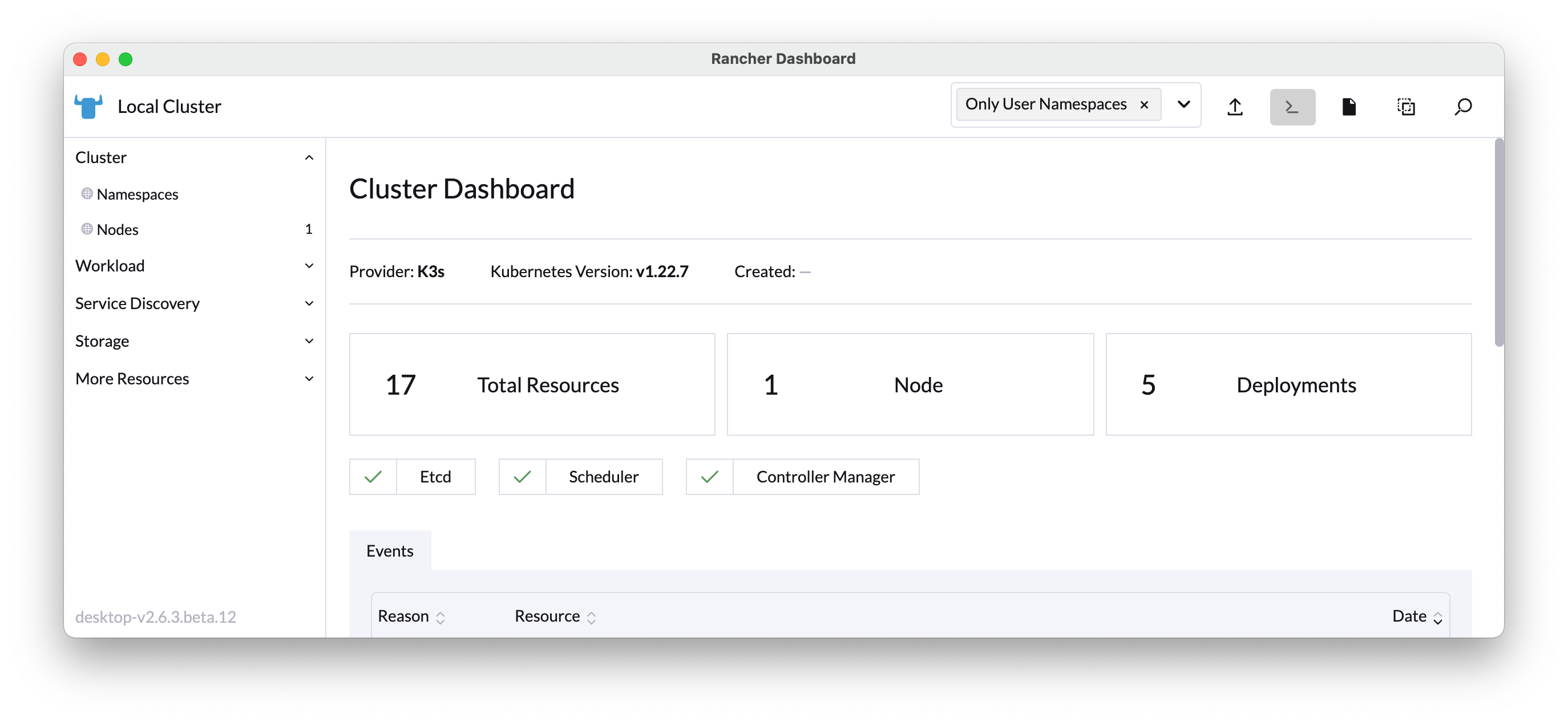The image size is (1568, 722).
Task: Open the kubectl shell terminal icon
Action: (1292, 107)
